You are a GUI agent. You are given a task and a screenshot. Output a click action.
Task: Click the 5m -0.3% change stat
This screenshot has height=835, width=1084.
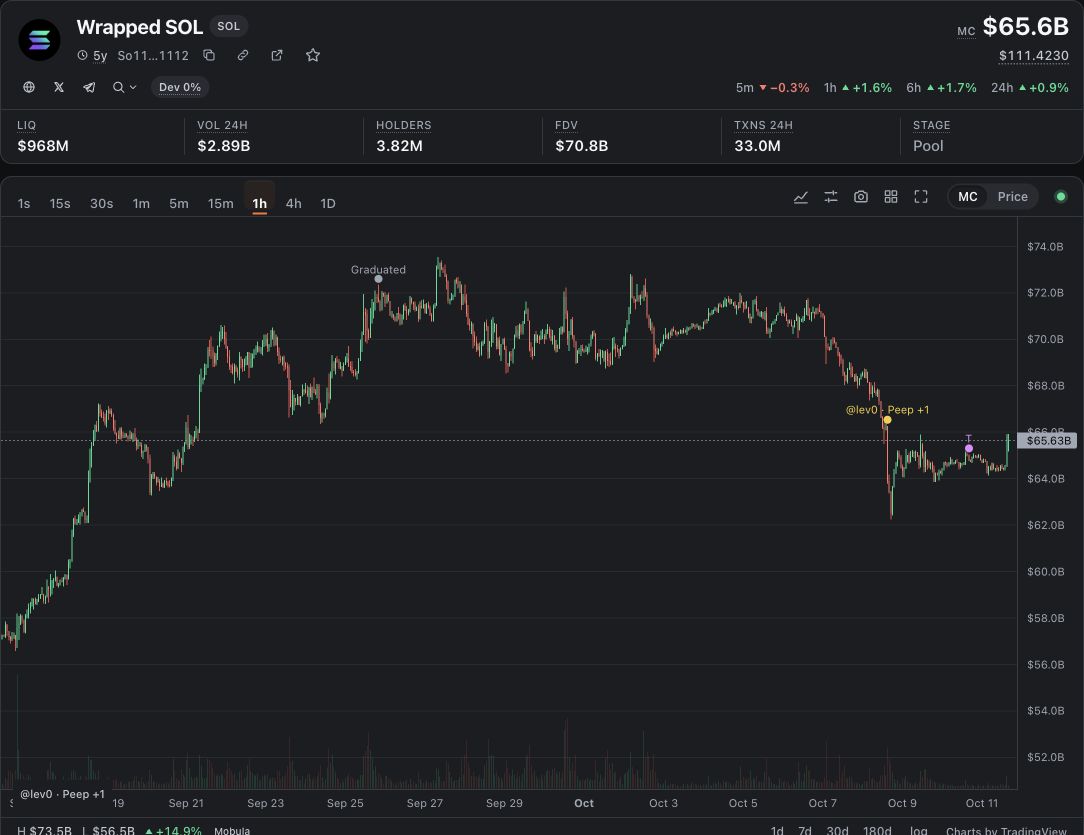pyautogui.click(x=772, y=88)
